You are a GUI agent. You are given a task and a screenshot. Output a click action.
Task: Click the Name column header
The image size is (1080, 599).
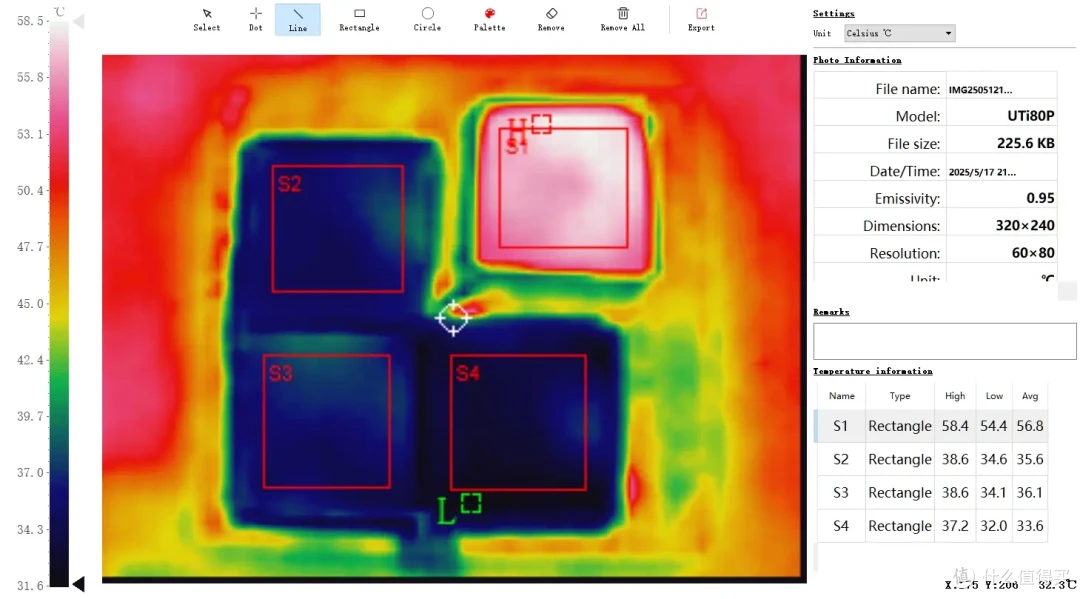tap(842, 396)
